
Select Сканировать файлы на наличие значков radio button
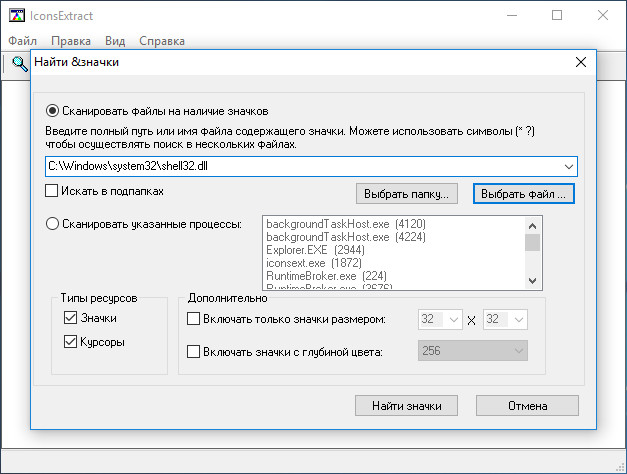point(53,110)
